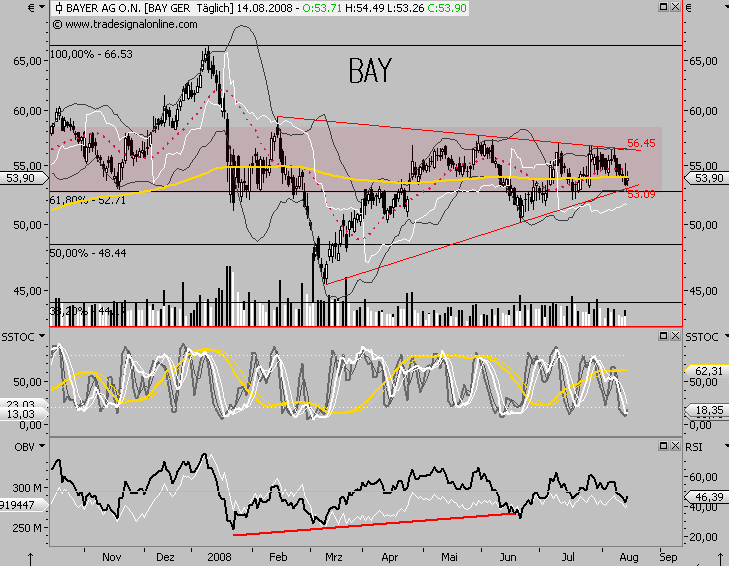The image size is (729, 566).
Task: Open the SSTOC dropdown on the left
Action: tap(42, 336)
